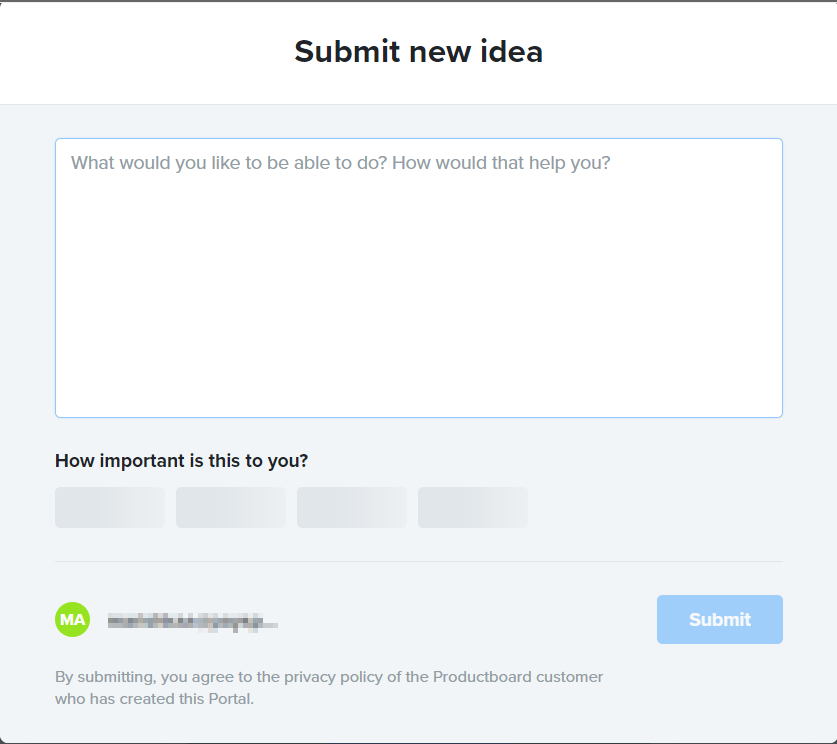Click the blurred email address beside the avatar
837x744 pixels.
point(192,621)
